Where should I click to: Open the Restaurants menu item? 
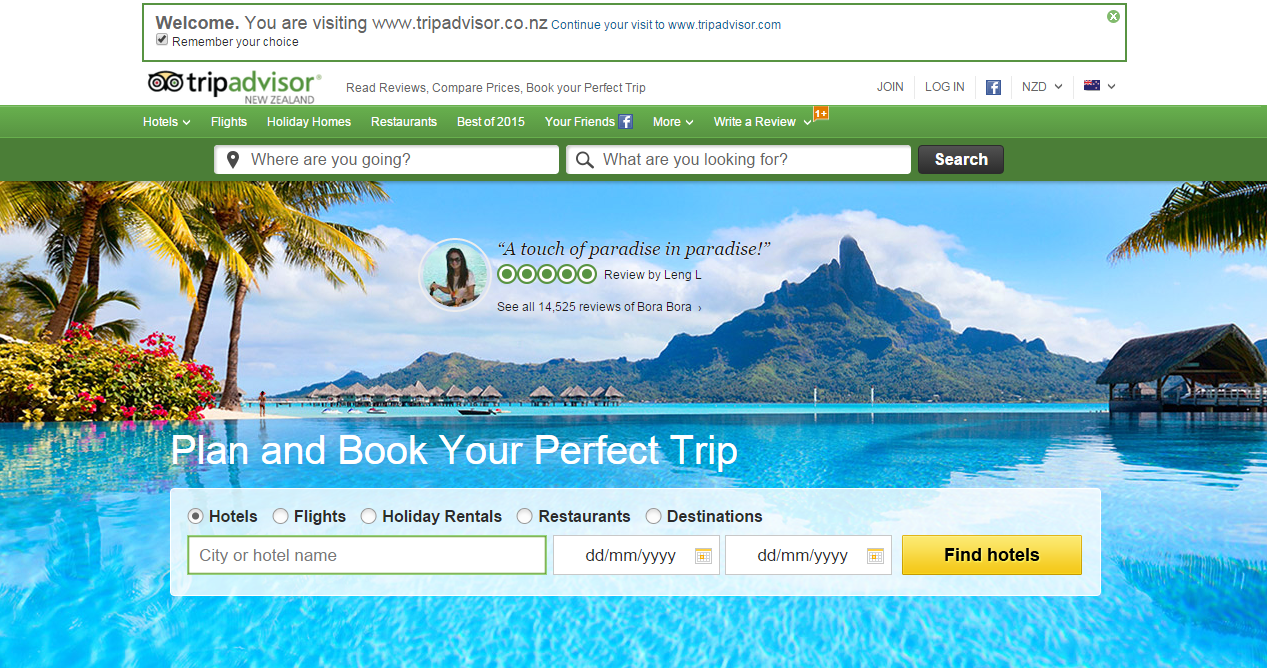point(404,122)
